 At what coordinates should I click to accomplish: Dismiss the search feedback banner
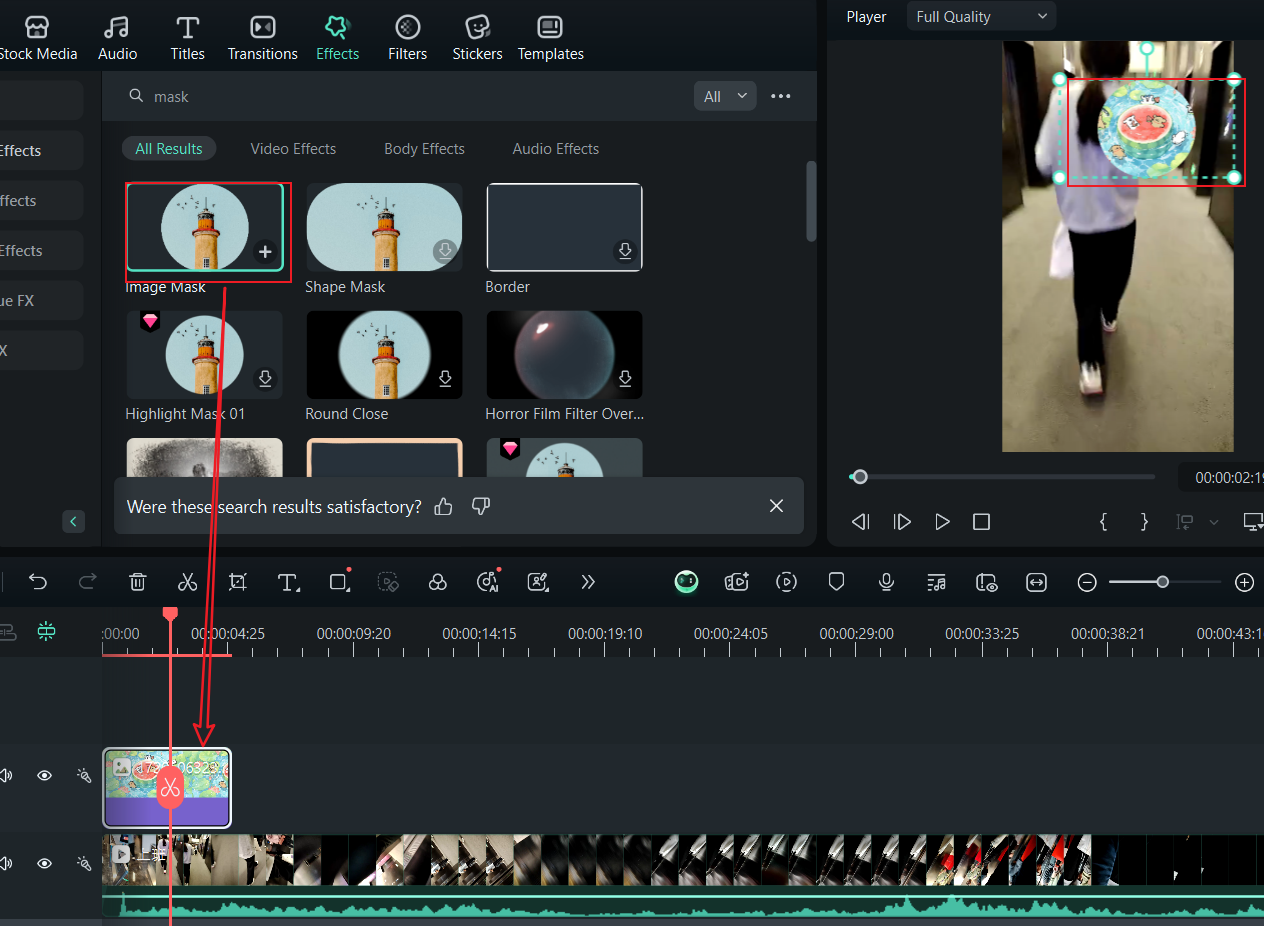tap(776, 506)
